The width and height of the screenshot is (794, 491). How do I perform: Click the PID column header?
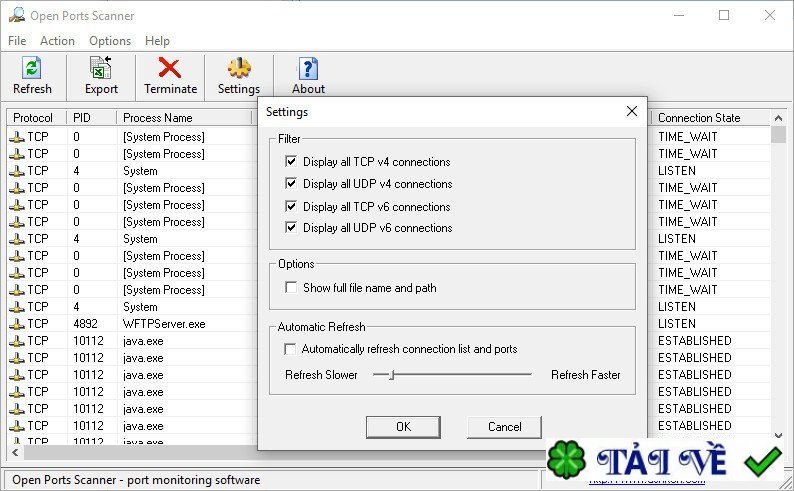click(91, 117)
